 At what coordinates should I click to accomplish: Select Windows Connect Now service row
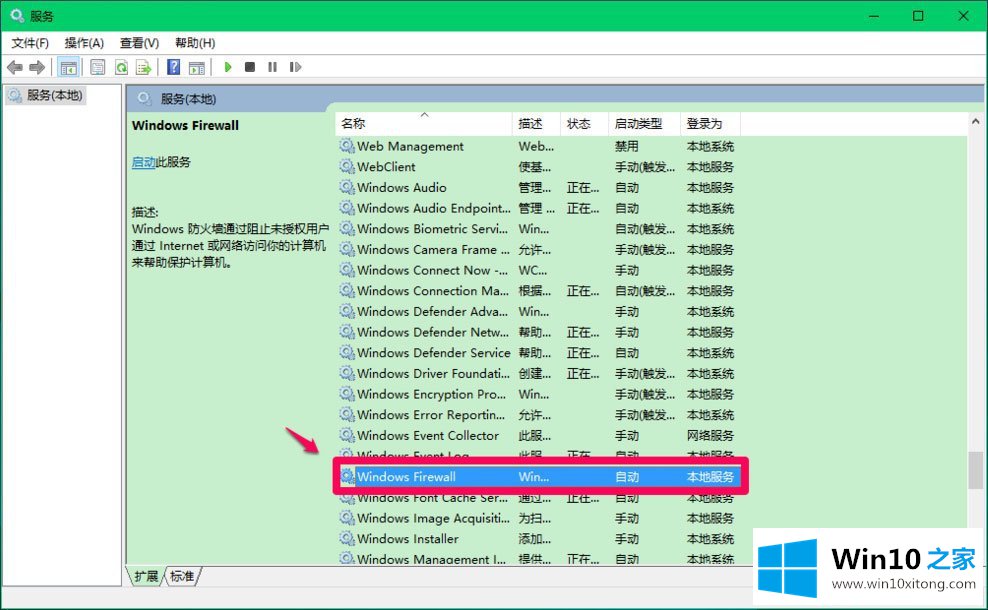tap(537, 270)
